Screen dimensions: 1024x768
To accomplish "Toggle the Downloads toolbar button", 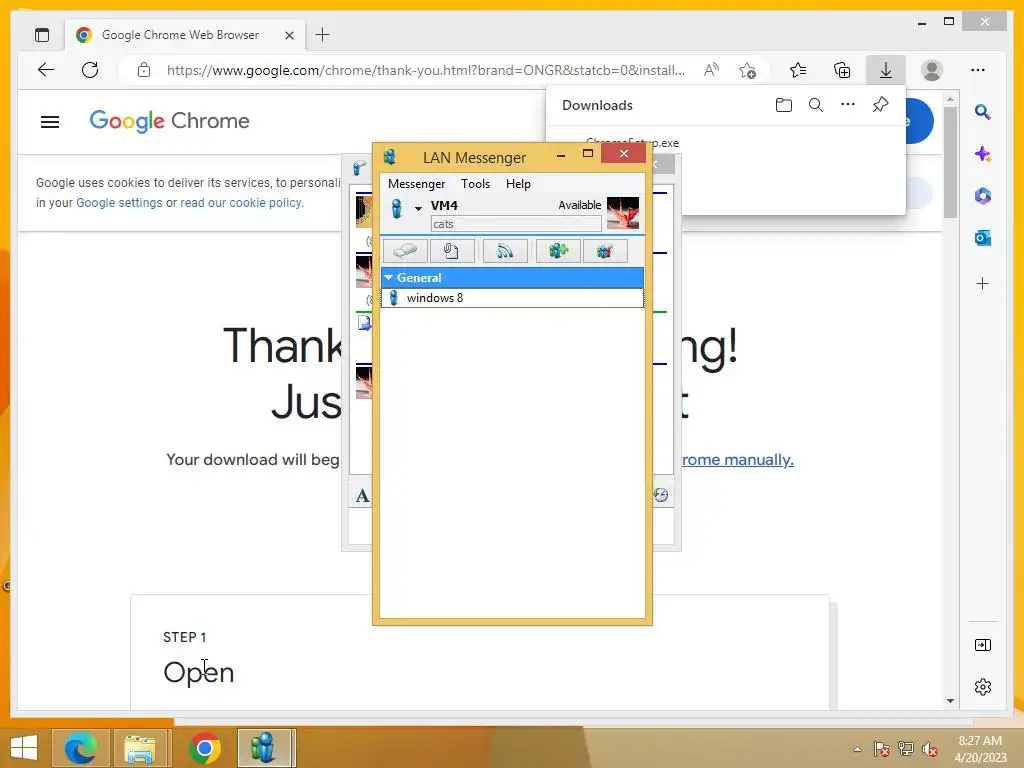I will [x=886, y=70].
